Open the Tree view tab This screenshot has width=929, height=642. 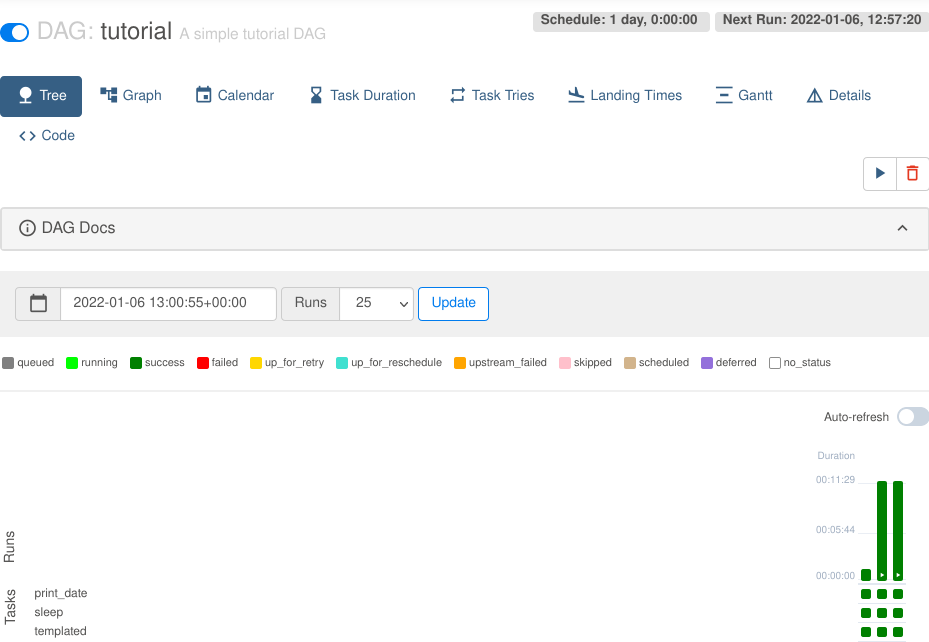[x=41, y=96]
